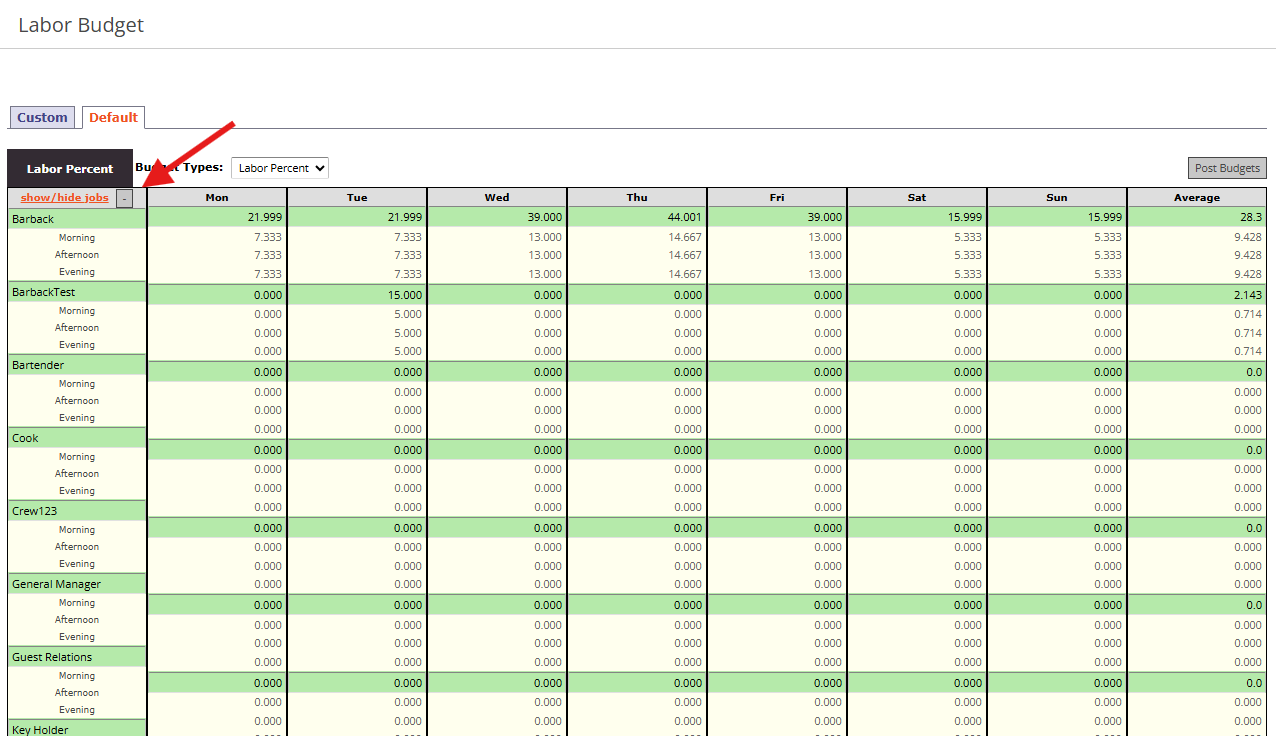1276x736 pixels.
Task: Click the Labor Percent header box
Action: pyautogui.click(x=70, y=169)
